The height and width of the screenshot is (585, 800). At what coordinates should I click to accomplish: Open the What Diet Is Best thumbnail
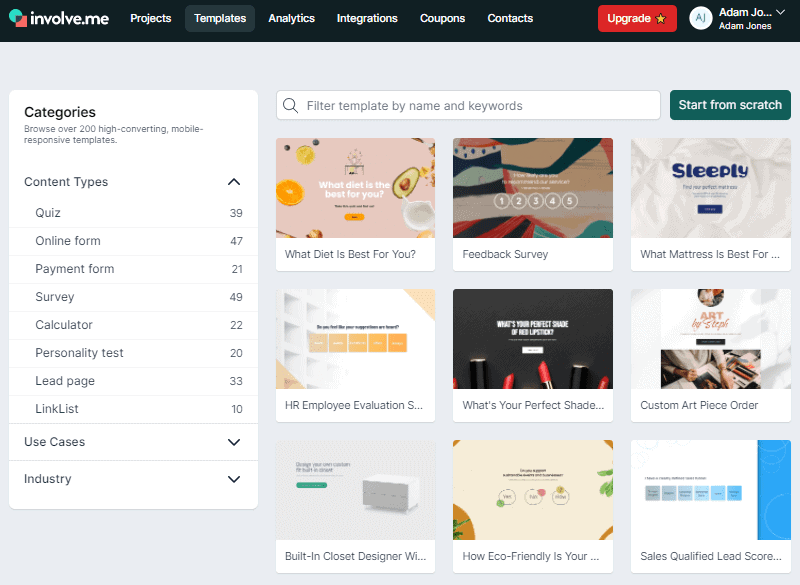pos(356,188)
